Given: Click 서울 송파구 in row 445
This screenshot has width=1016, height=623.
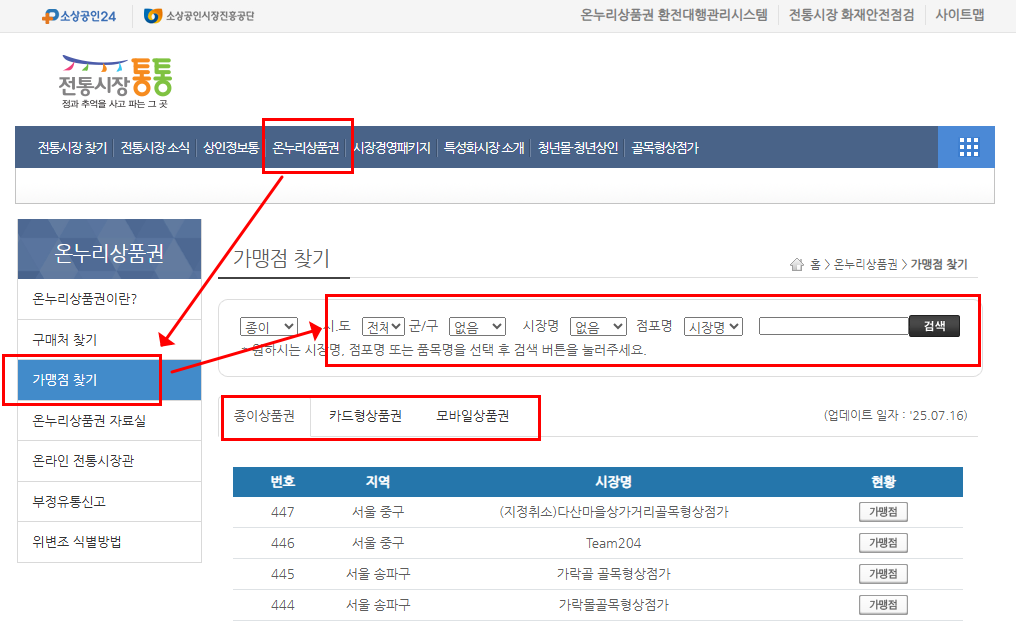Looking at the screenshot, I should click(378, 574).
